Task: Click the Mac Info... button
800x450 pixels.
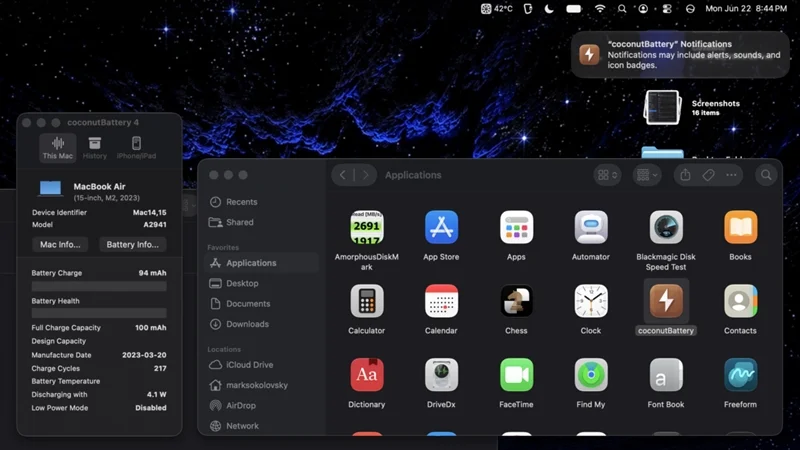Action: (x=60, y=244)
